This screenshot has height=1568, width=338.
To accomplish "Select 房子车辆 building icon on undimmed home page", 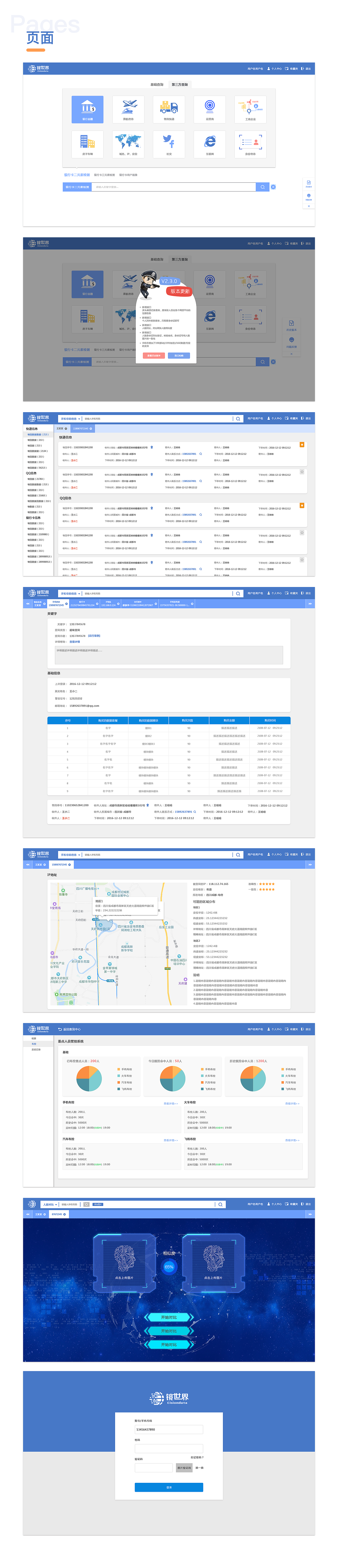I will pos(88,144).
